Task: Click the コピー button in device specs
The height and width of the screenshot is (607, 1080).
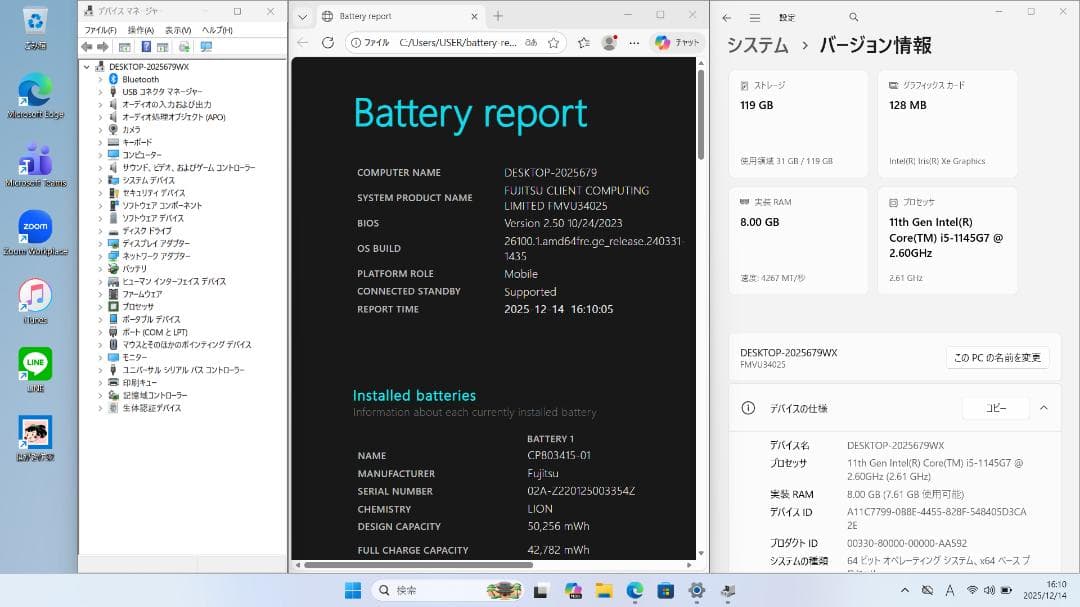Action: 995,407
